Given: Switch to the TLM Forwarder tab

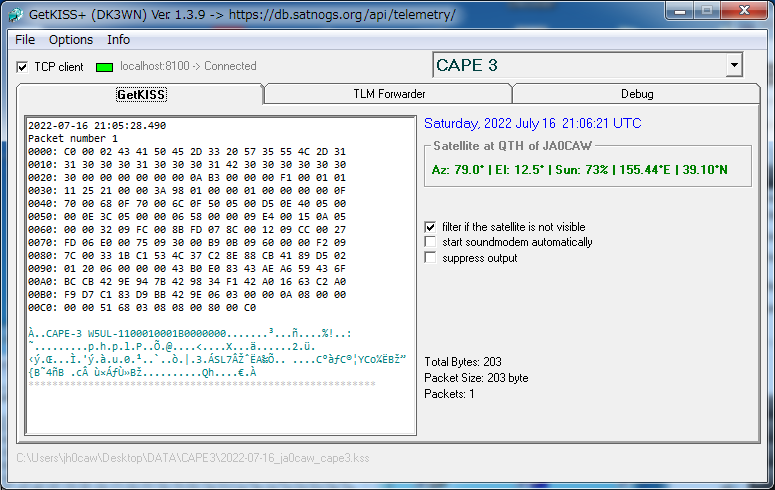Looking at the screenshot, I should tap(389, 94).
